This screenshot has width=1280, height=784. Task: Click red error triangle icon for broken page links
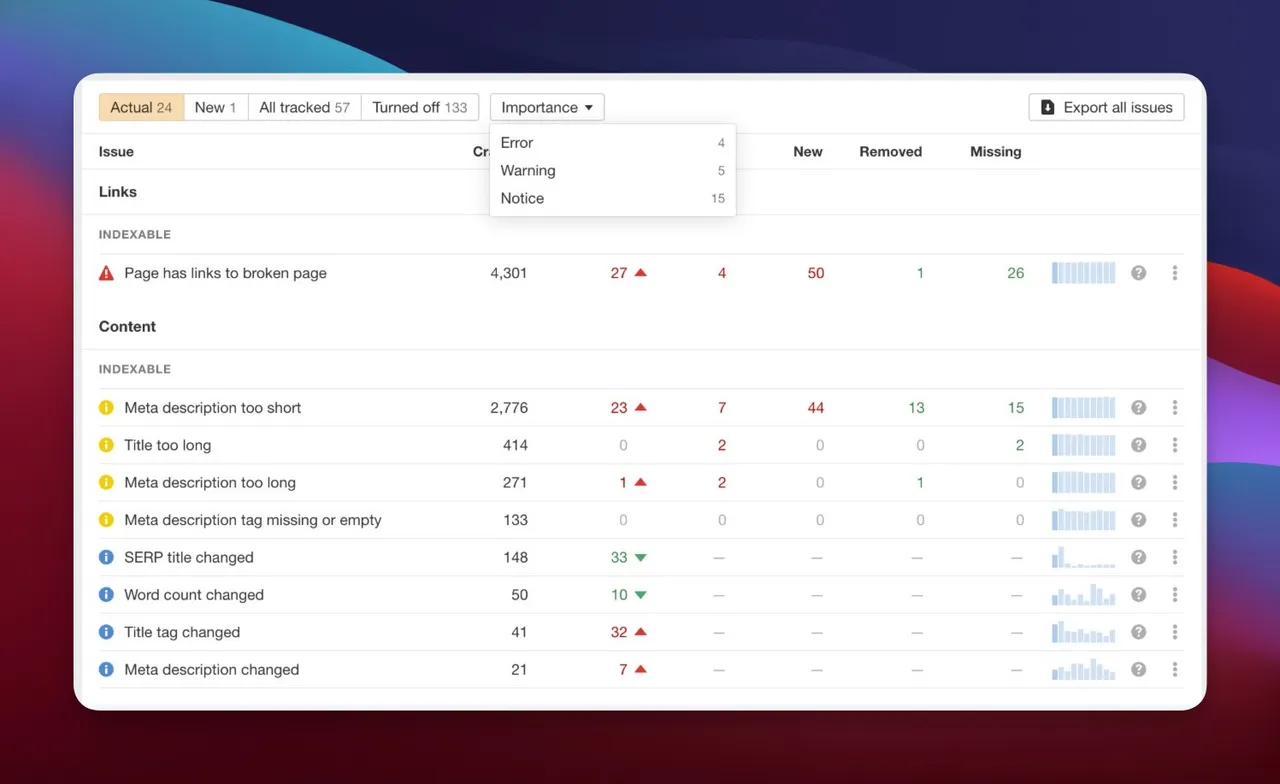(x=106, y=273)
